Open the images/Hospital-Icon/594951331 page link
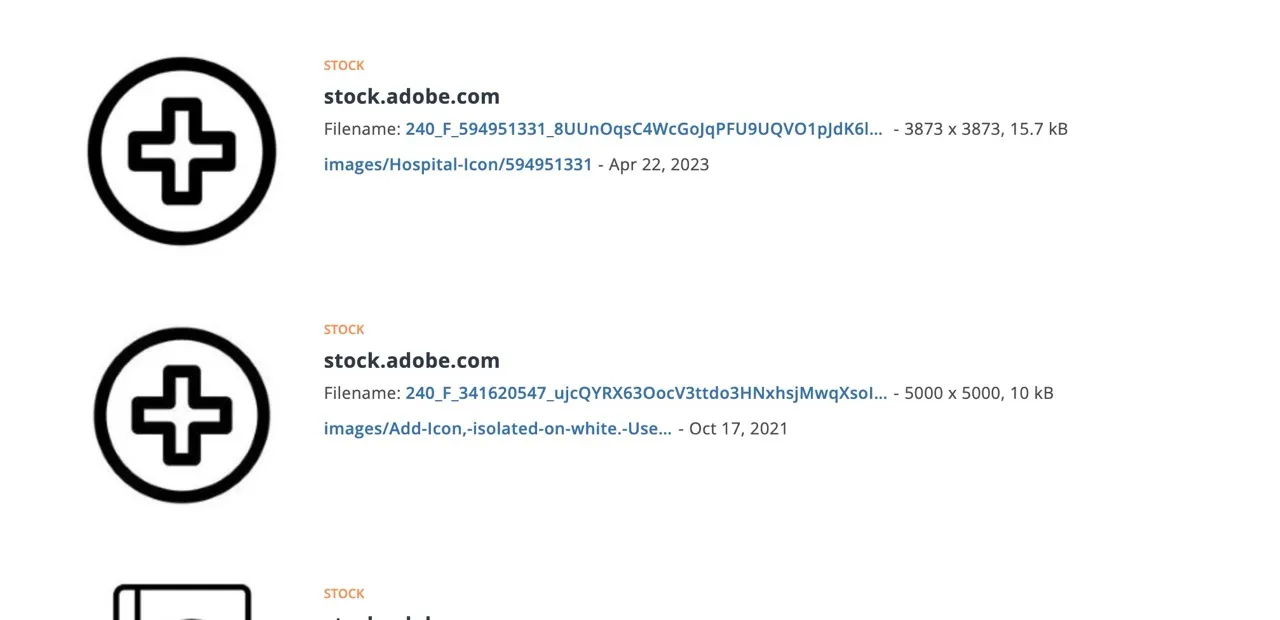This screenshot has width=1280, height=620. coord(458,164)
